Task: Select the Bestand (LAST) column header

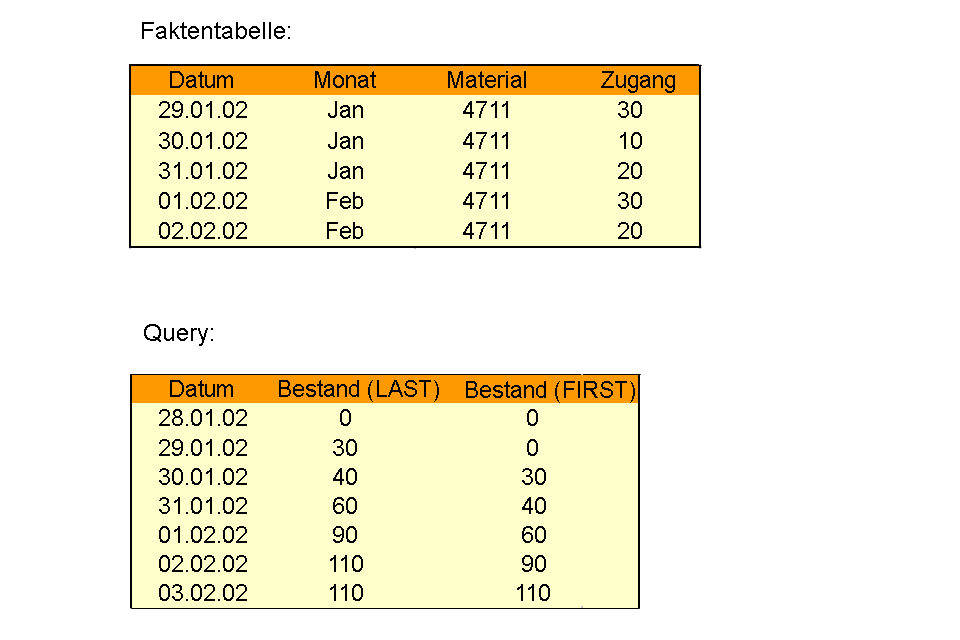Action: [x=359, y=389]
